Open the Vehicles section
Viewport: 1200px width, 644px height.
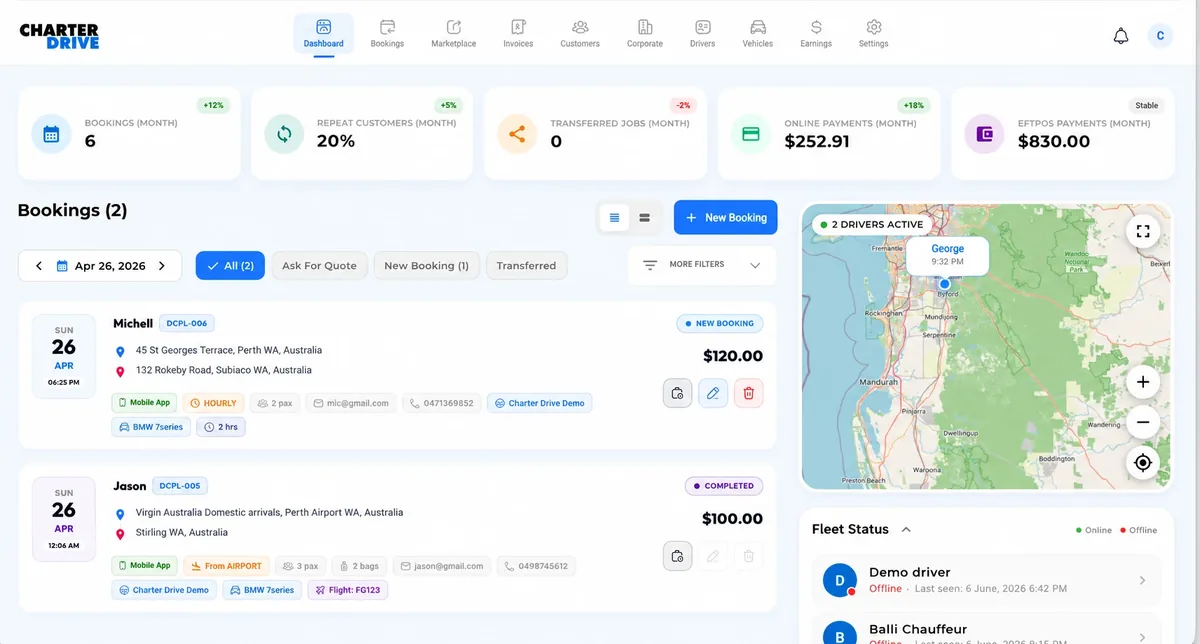758,33
